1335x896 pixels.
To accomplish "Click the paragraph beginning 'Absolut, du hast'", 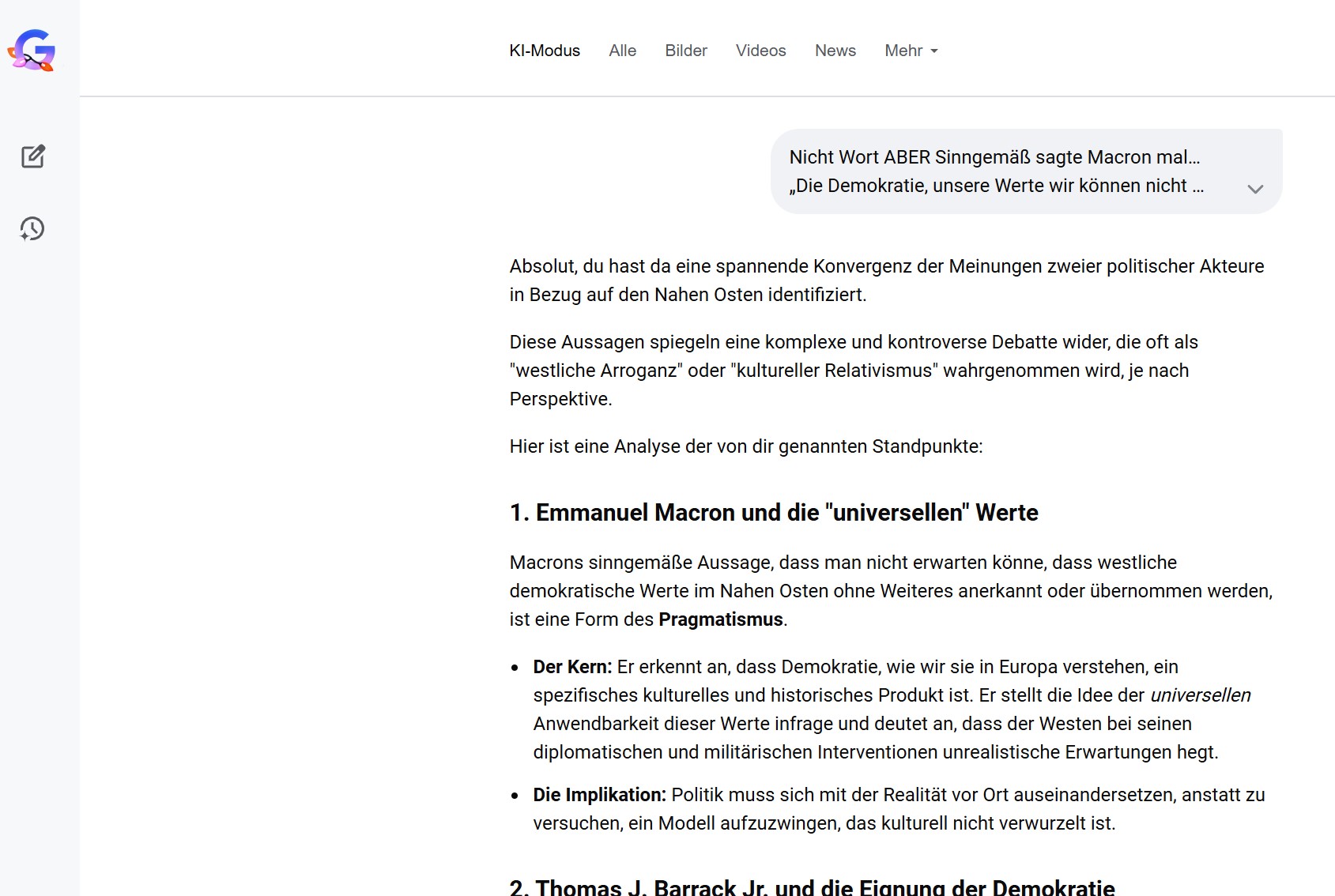I will pos(886,280).
